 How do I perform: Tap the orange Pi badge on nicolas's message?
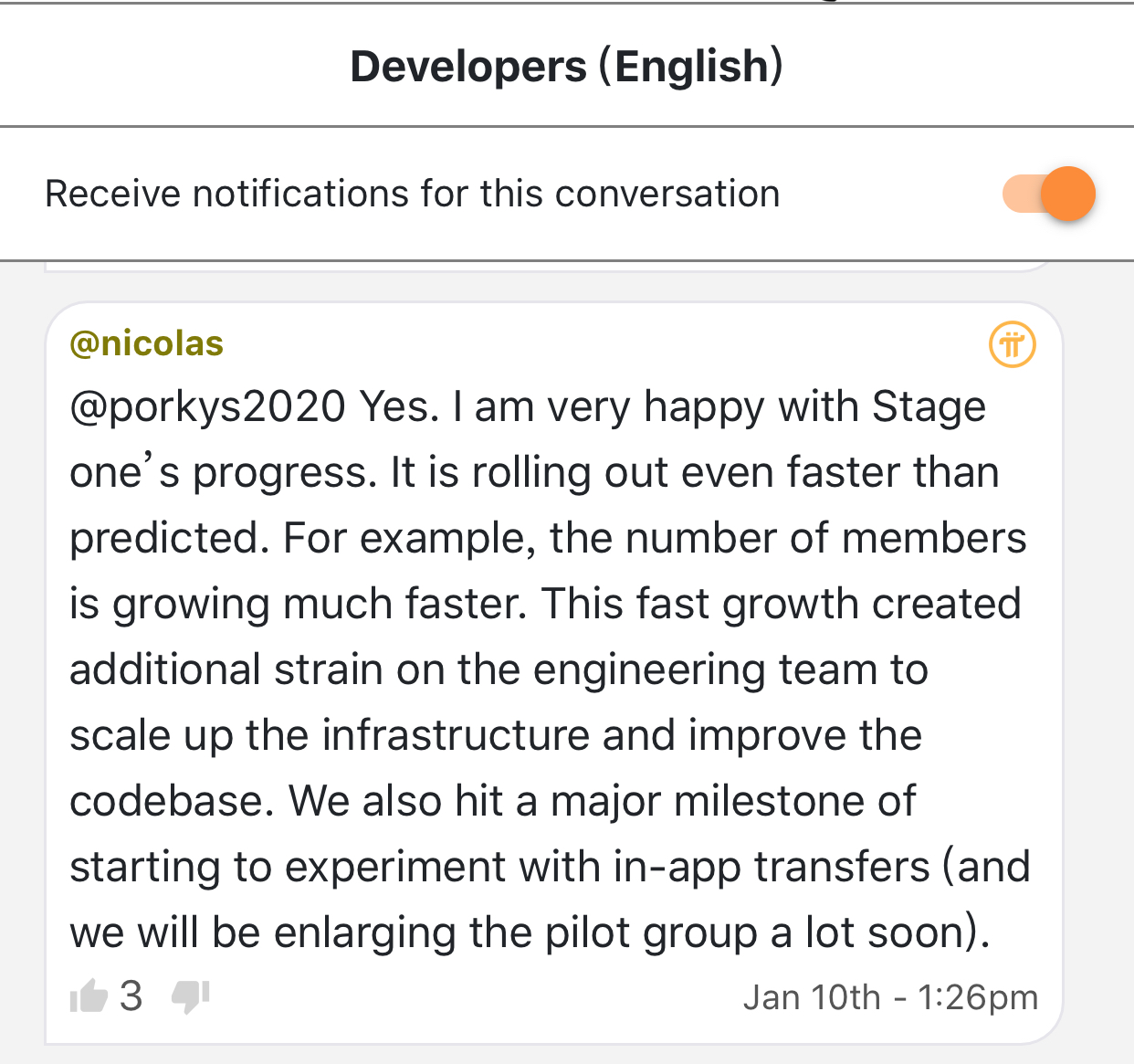point(1013,345)
